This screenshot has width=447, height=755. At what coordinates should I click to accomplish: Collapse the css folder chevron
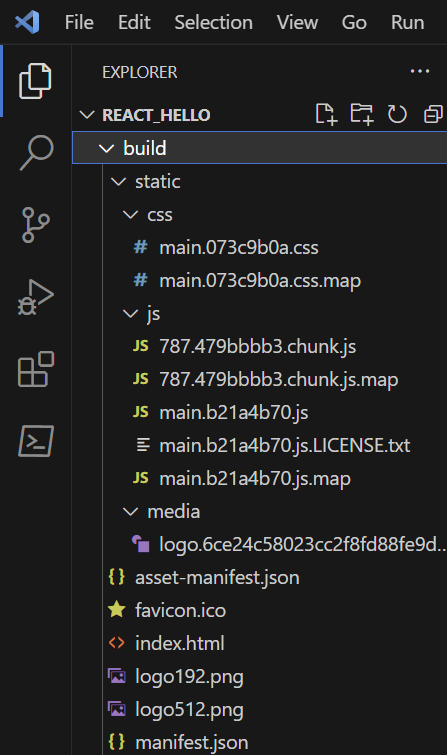click(x=131, y=215)
